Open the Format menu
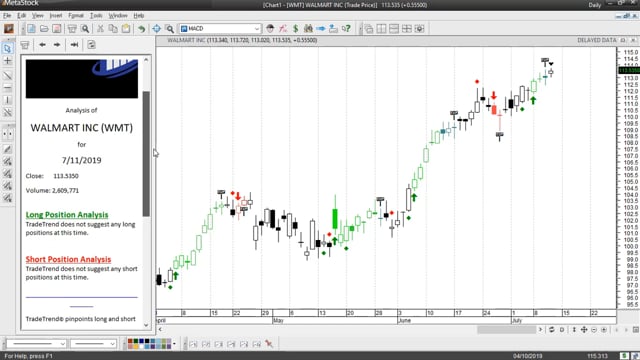This screenshot has height=360, width=640. [76, 16]
